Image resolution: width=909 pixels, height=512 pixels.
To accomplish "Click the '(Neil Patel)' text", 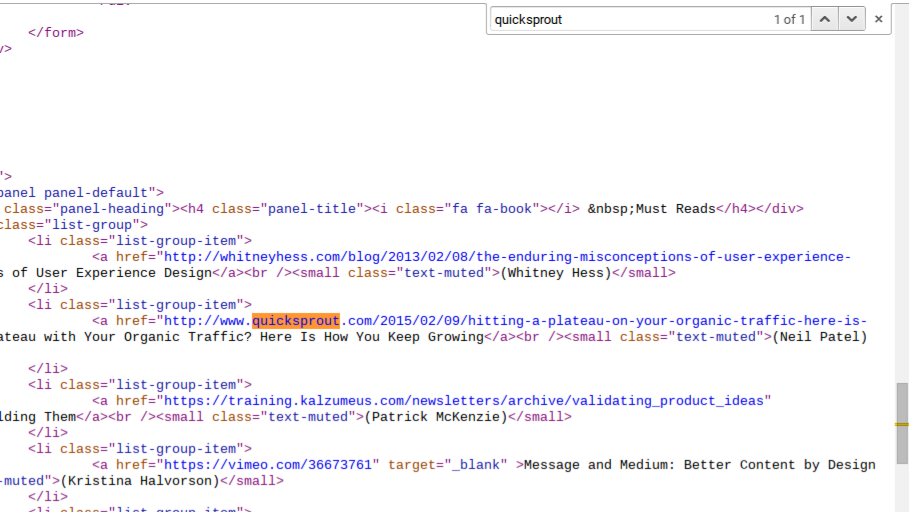I will (820, 337).
